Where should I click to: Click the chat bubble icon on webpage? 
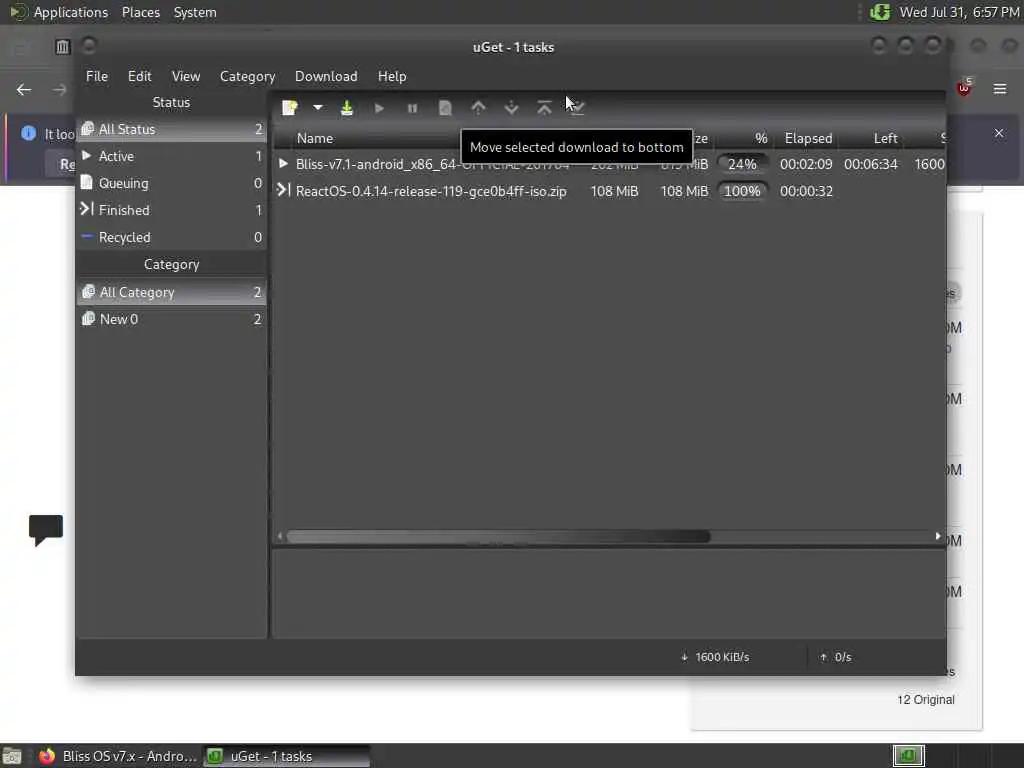pos(46,530)
